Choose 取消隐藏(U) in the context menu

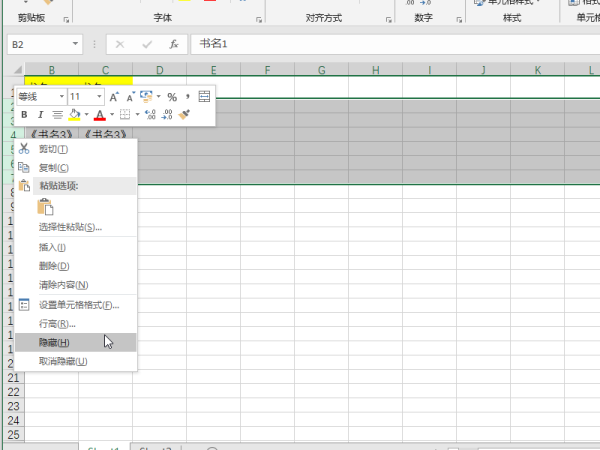(62, 361)
